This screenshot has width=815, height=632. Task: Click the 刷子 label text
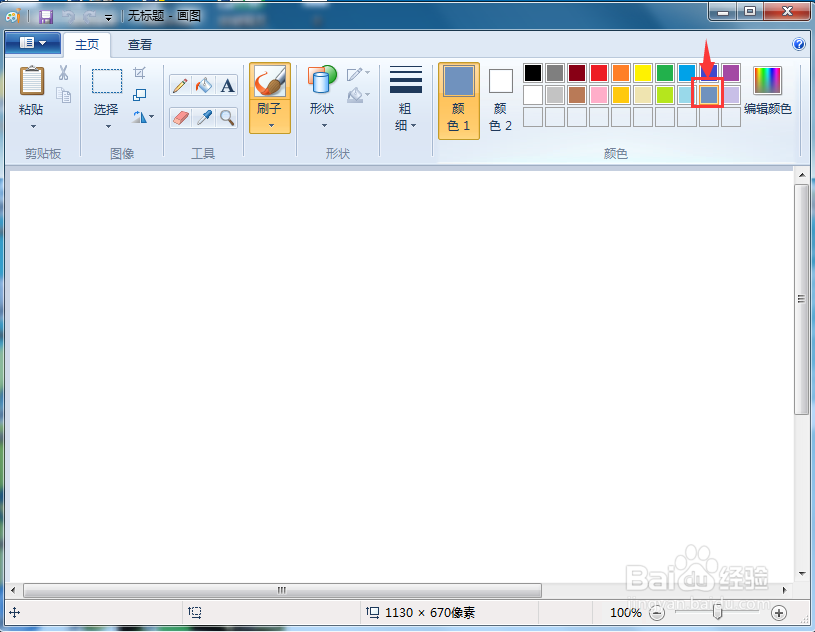(x=269, y=109)
